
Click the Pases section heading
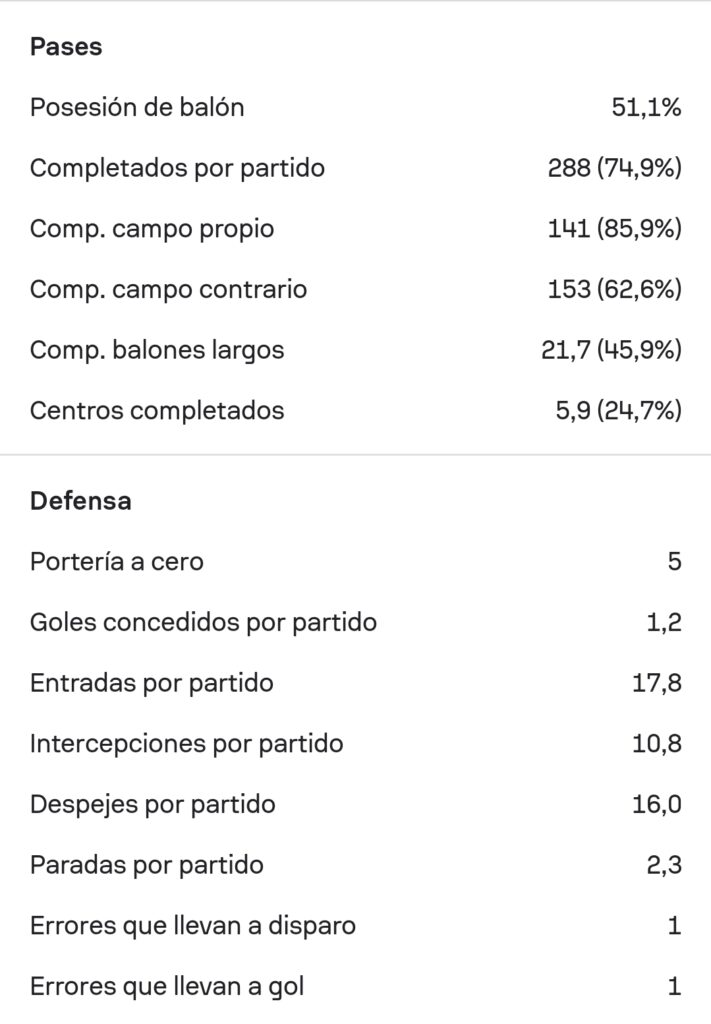[66, 46]
